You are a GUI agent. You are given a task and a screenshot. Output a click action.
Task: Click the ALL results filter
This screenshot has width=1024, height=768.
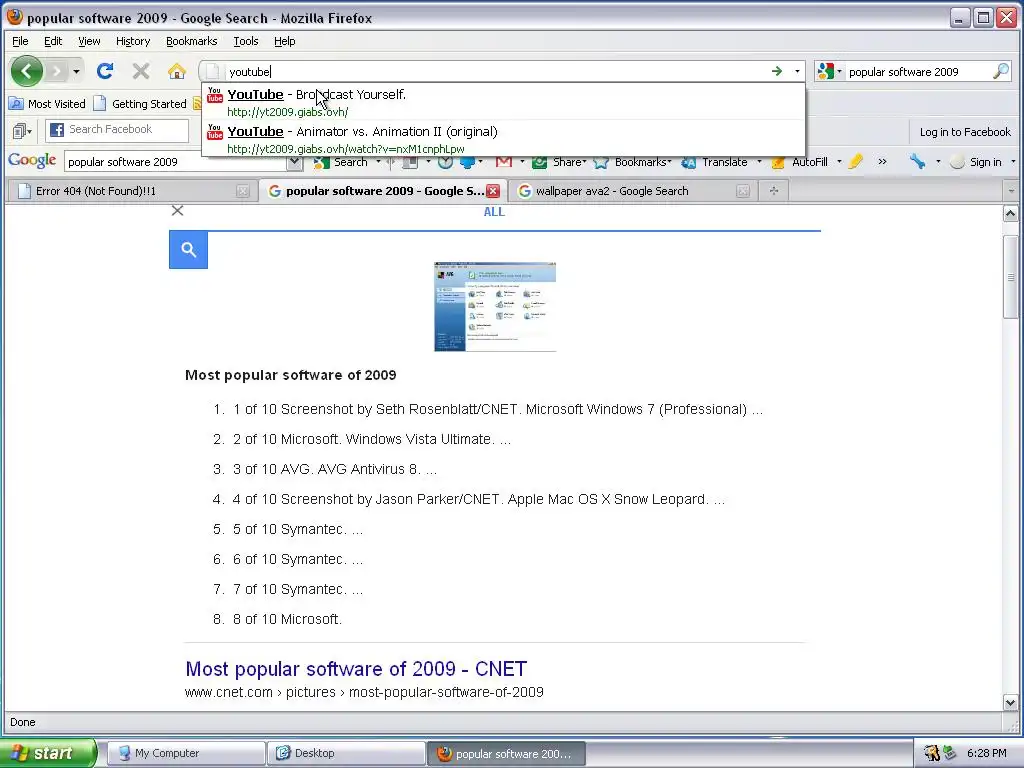pos(494,212)
